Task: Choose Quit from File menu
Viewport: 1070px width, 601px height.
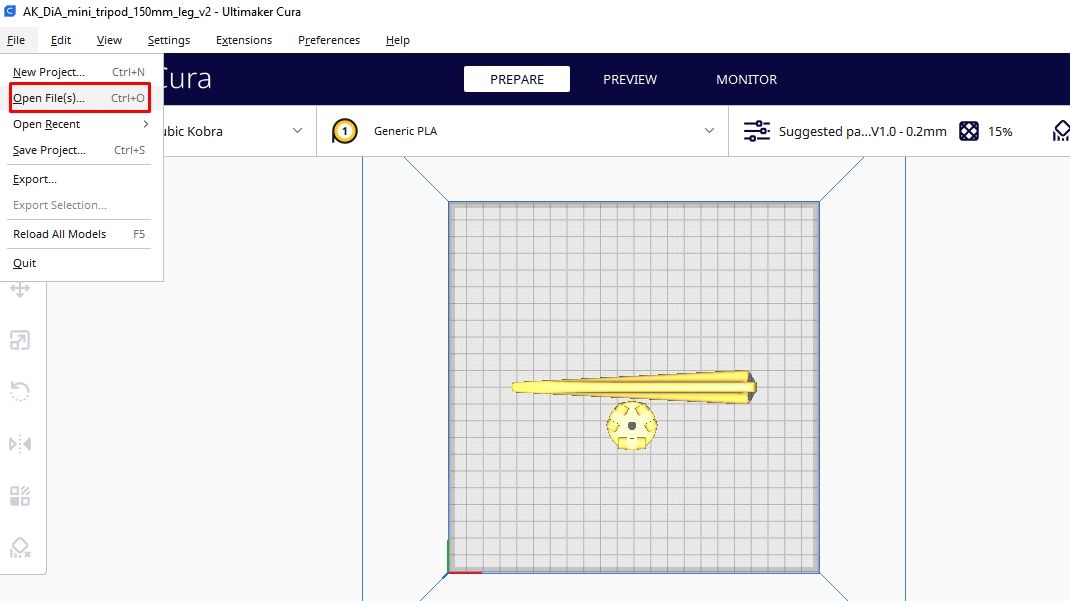Action: [x=79, y=263]
